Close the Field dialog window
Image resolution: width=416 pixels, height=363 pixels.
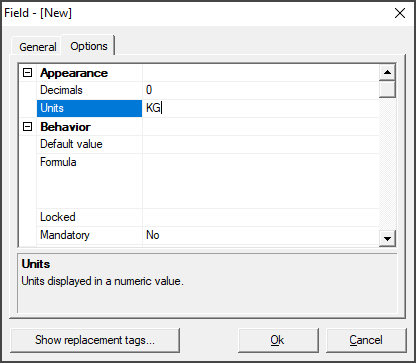(x=400, y=13)
